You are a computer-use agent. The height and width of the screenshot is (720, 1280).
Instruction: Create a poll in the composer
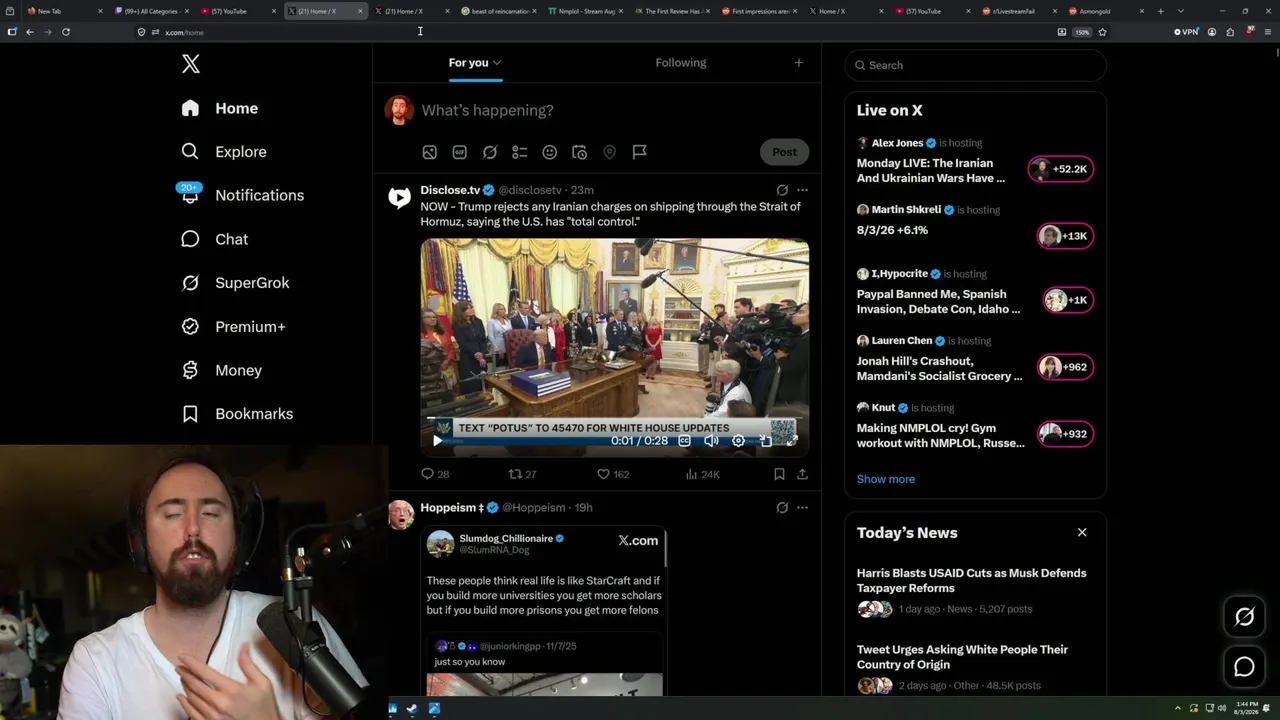[519, 152]
